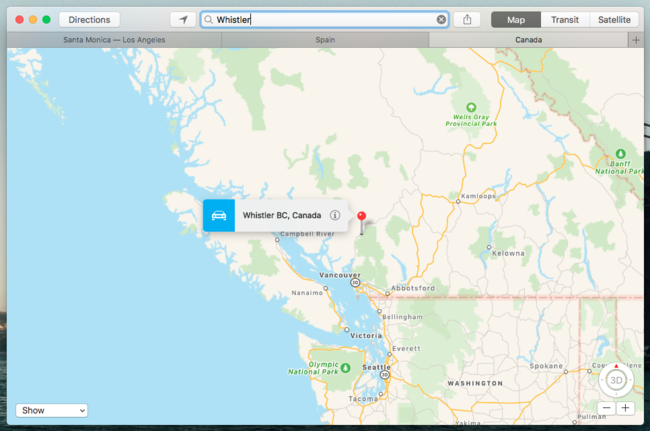
Task: Minimize the Maps window
Action: [x=33, y=19]
